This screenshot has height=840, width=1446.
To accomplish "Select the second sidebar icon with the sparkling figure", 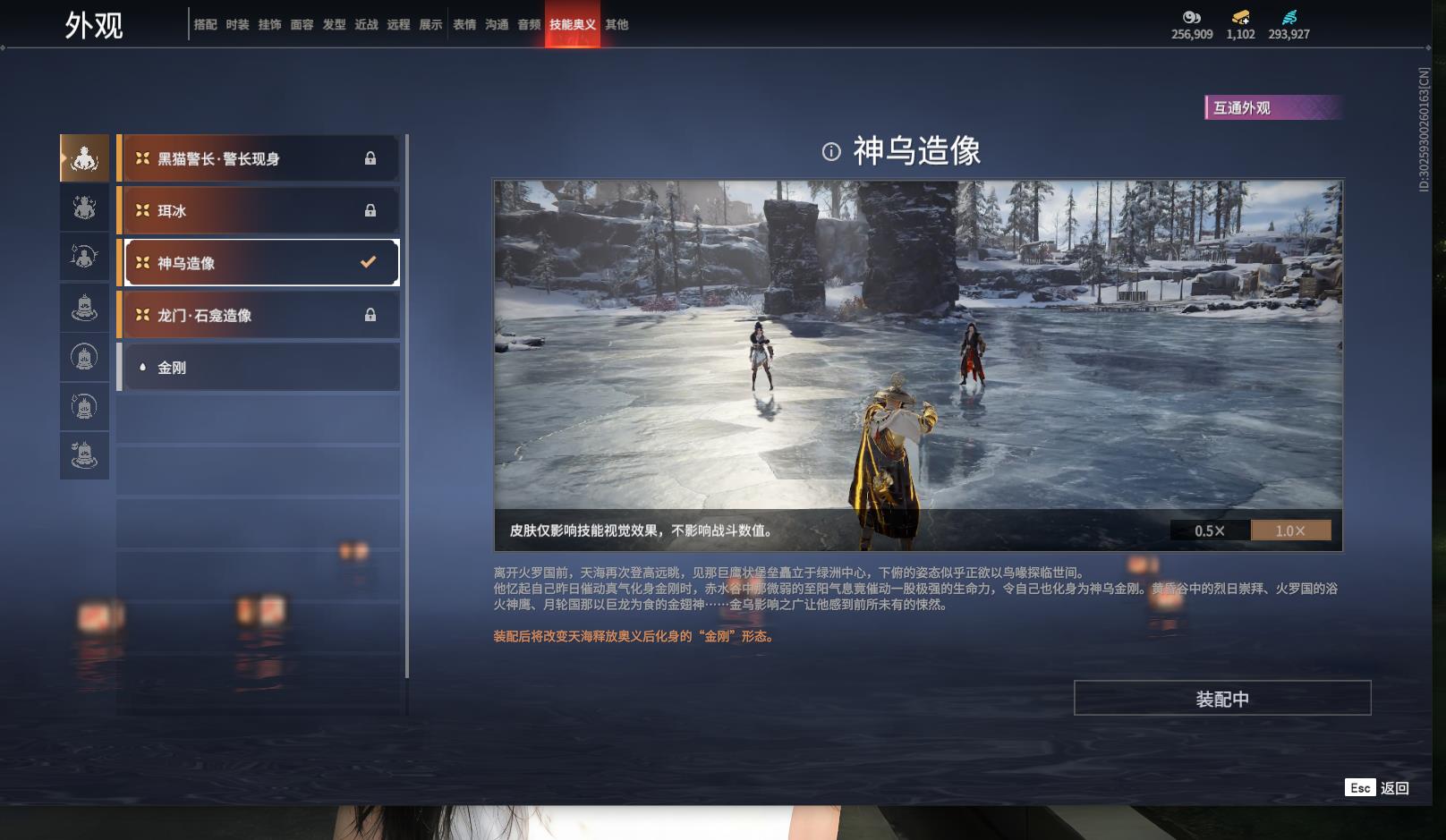I will click(x=84, y=208).
